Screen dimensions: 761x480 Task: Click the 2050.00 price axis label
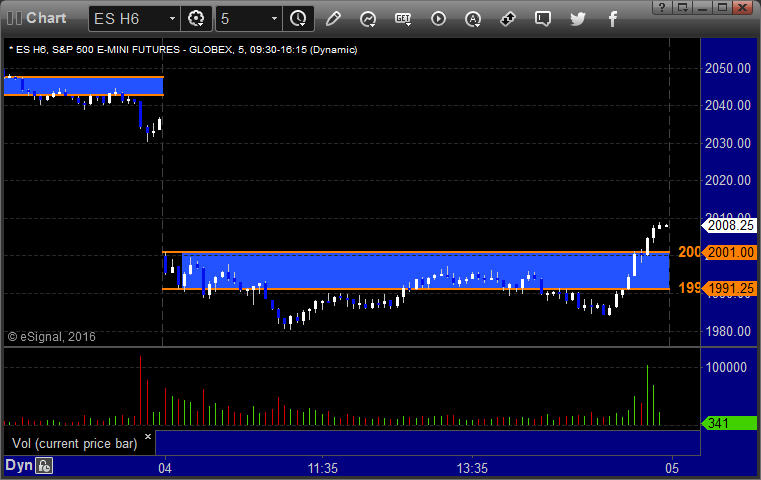point(728,68)
